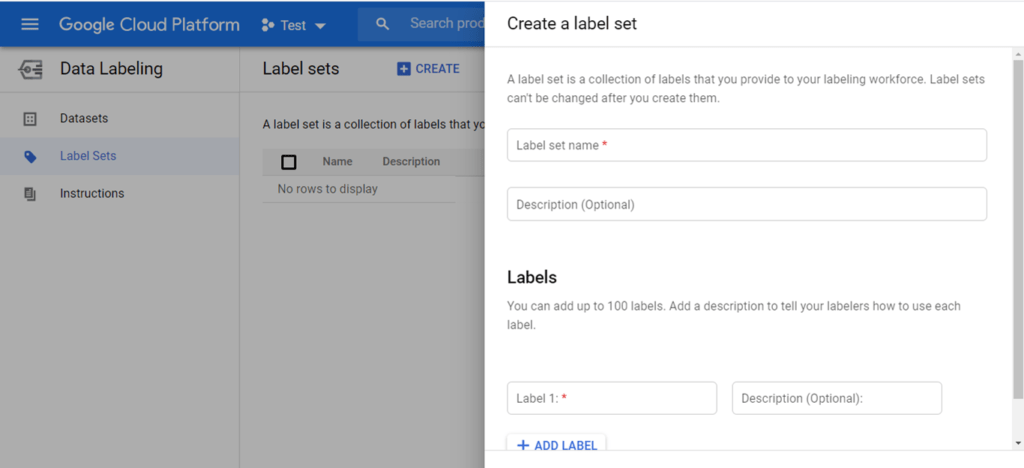The image size is (1024, 468).
Task: Click the Name column header
Action: (337, 162)
